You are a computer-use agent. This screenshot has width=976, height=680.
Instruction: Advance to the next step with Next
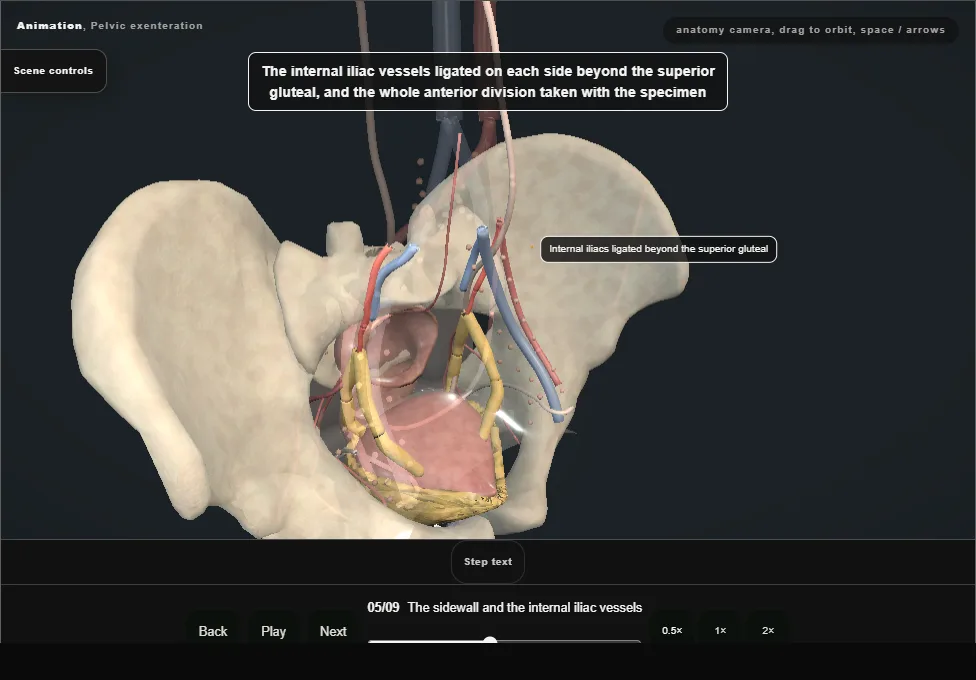click(x=333, y=631)
